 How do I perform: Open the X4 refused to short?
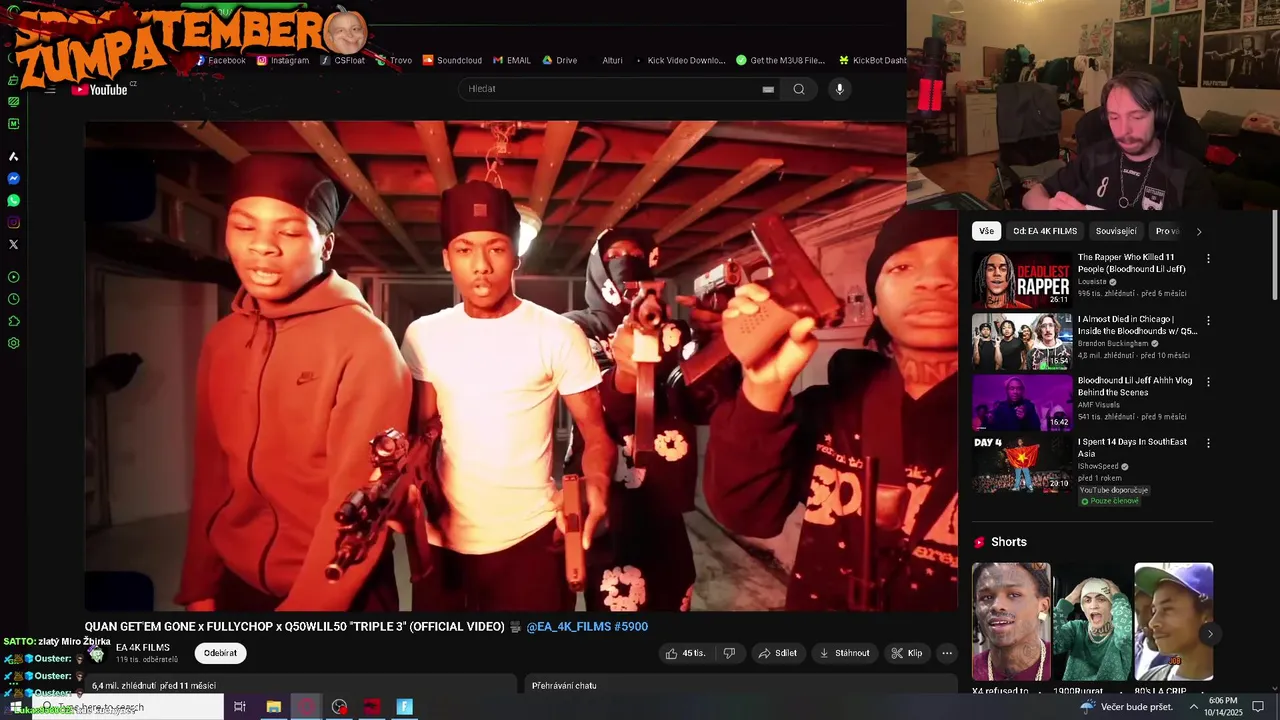1011,622
